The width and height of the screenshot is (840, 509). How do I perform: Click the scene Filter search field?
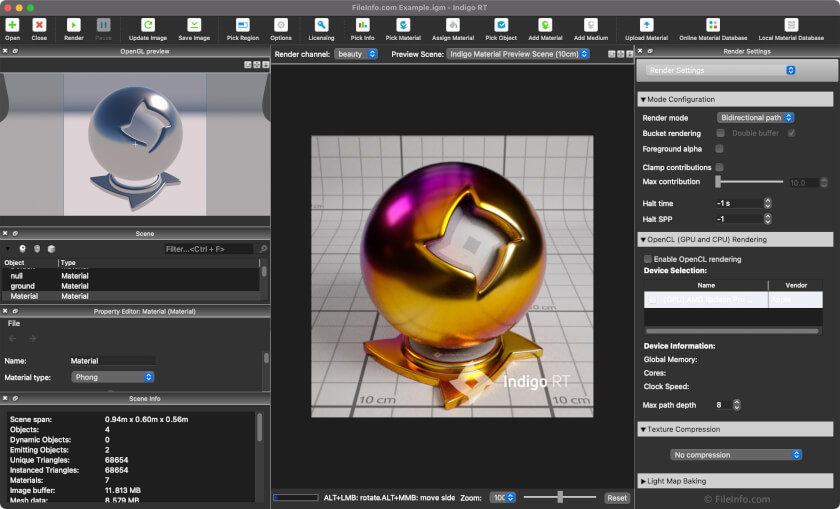click(x=211, y=249)
